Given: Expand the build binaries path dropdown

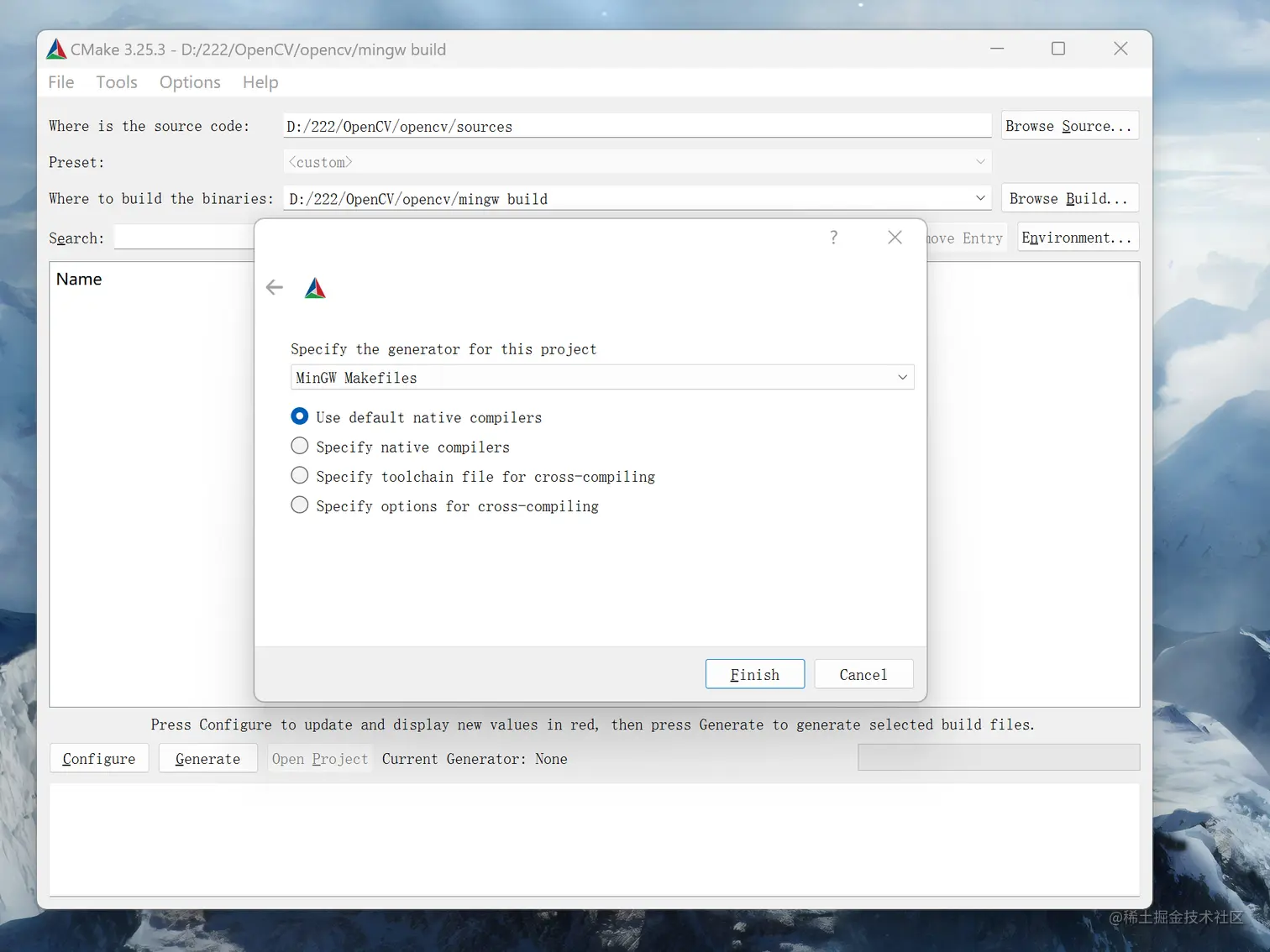Looking at the screenshot, I should point(980,198).
